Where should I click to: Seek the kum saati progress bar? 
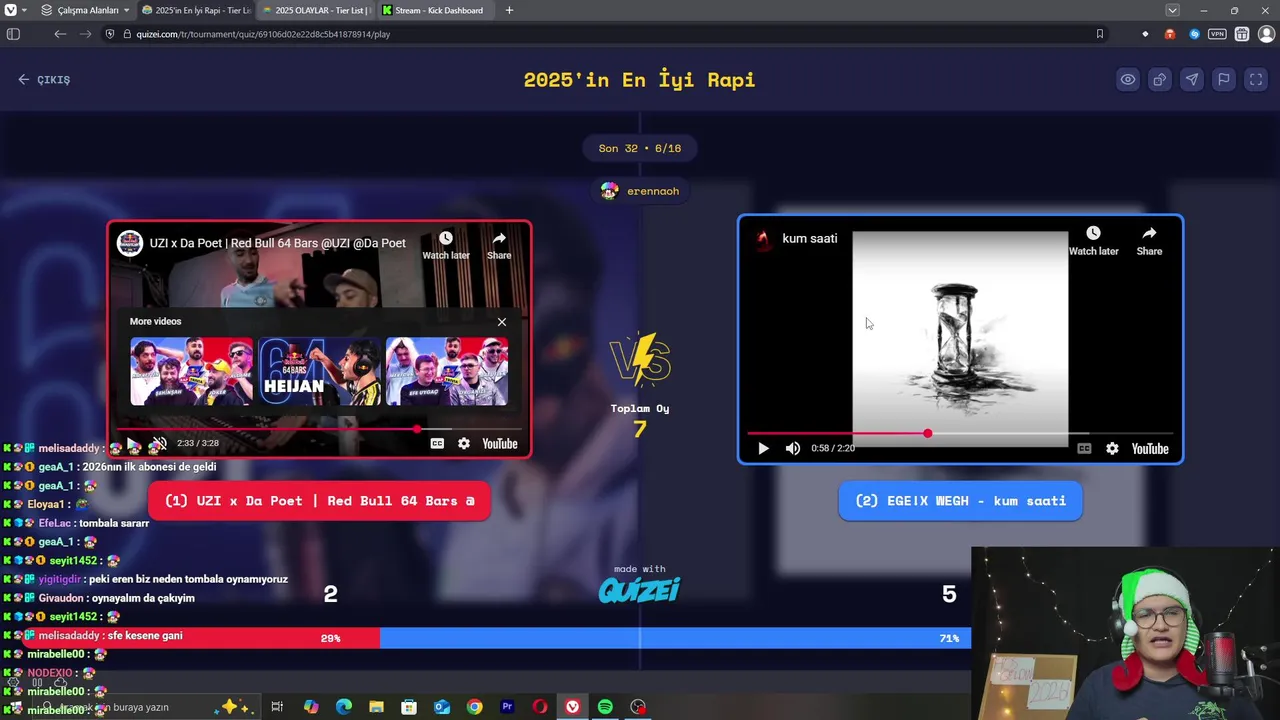point(960,434)
